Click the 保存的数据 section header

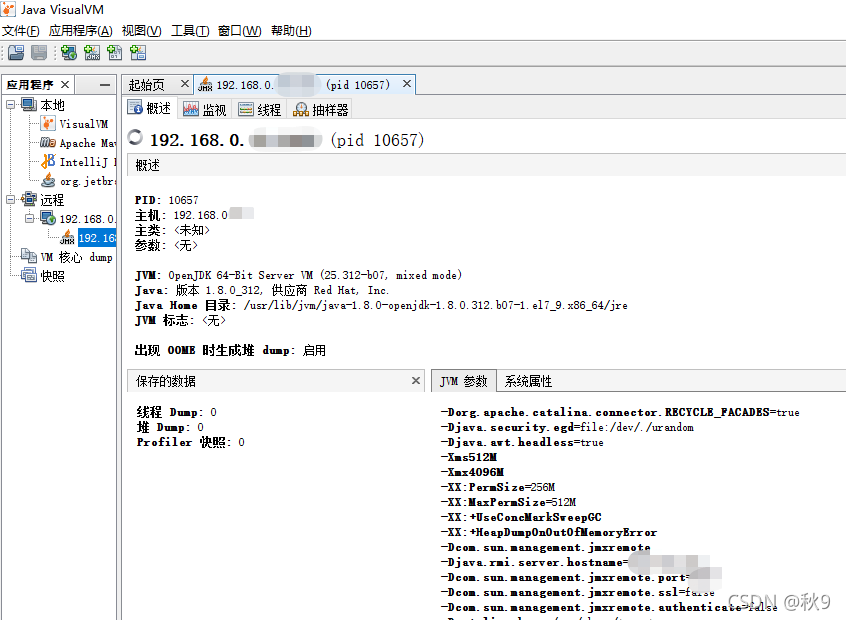click(276, 381)
